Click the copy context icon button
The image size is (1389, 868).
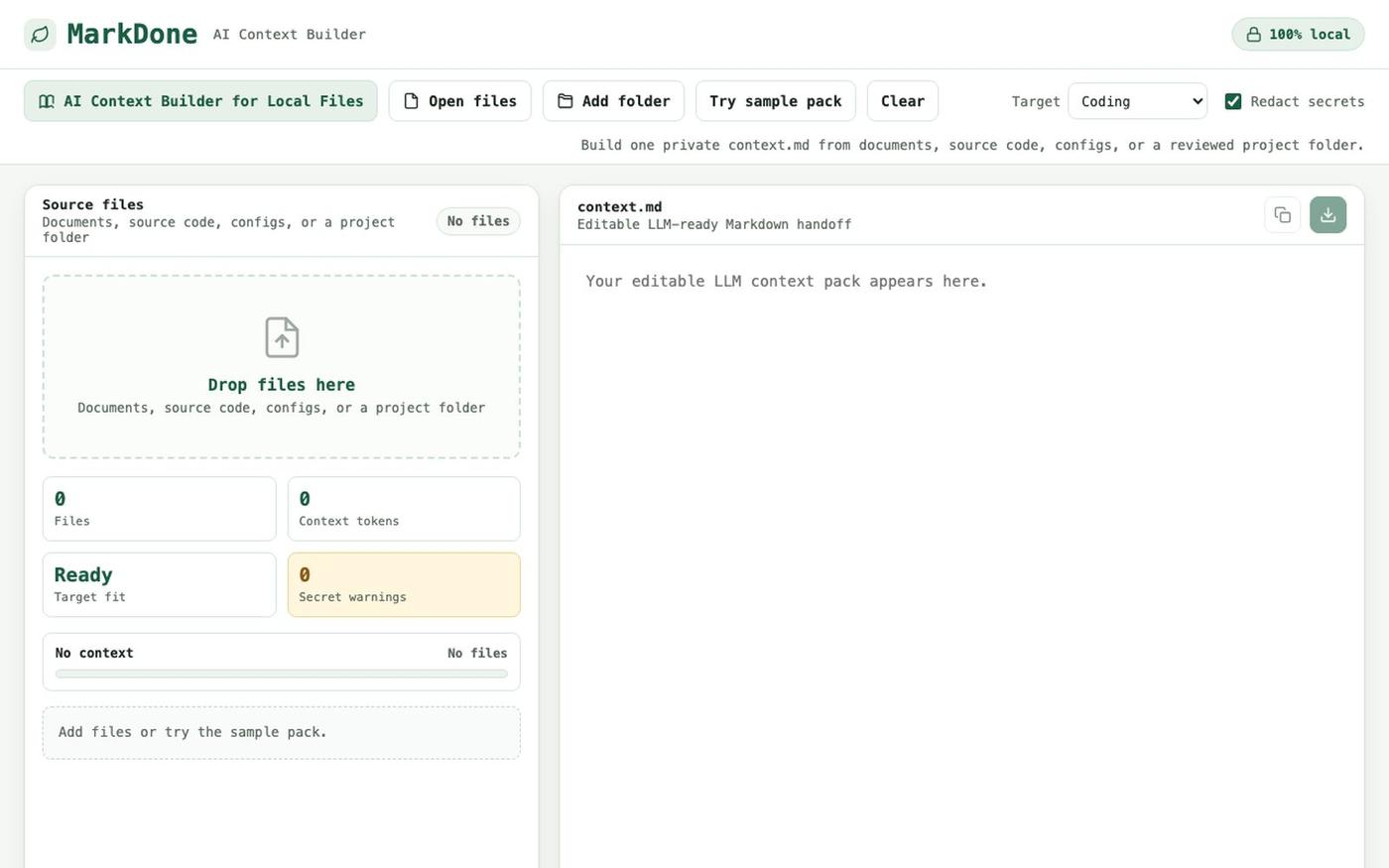(x=1282, y=215)
